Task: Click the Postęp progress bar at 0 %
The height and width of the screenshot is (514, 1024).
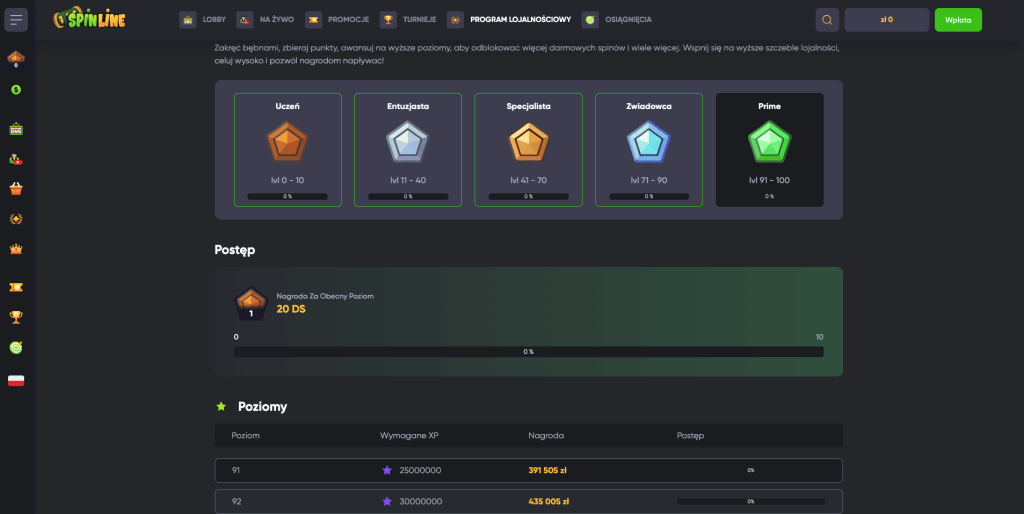Action: [528, 352]
